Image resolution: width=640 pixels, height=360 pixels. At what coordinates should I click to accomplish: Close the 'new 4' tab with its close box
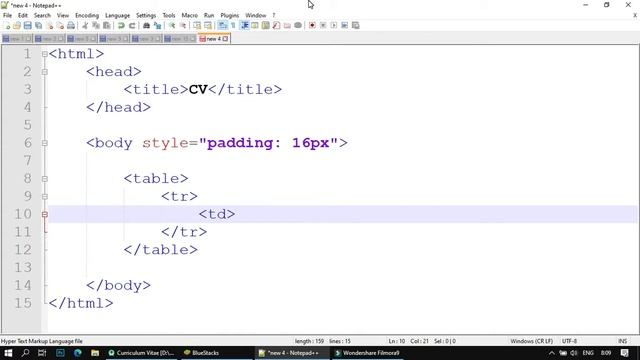tap(225, 39)
